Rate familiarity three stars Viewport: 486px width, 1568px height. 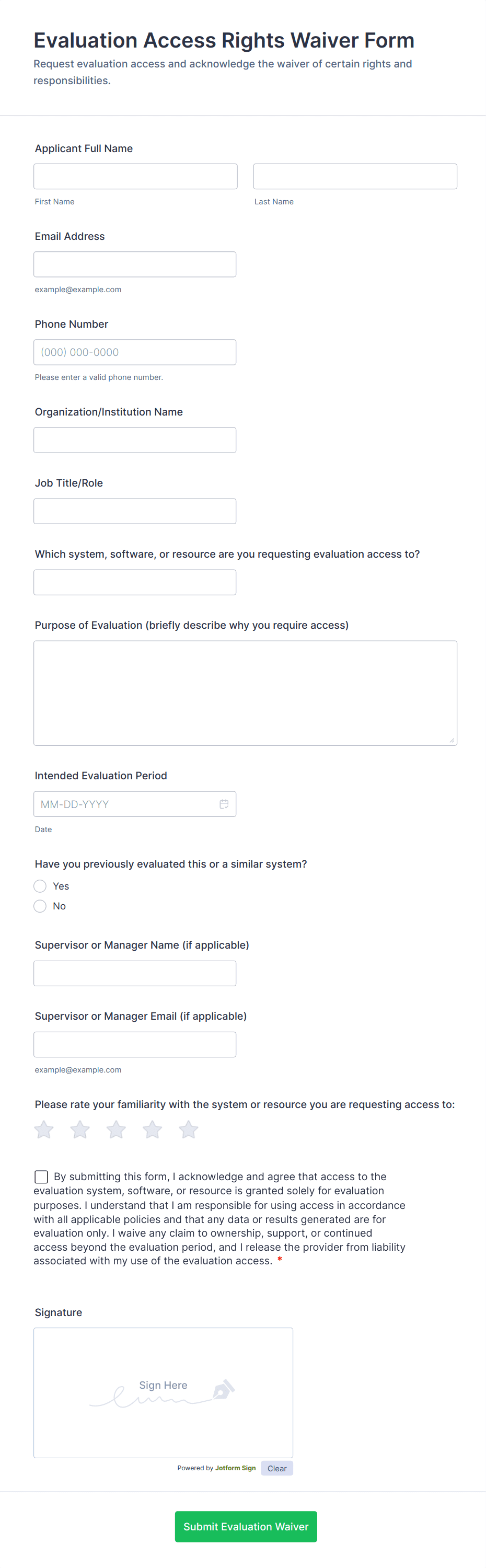coord(116,1129)
